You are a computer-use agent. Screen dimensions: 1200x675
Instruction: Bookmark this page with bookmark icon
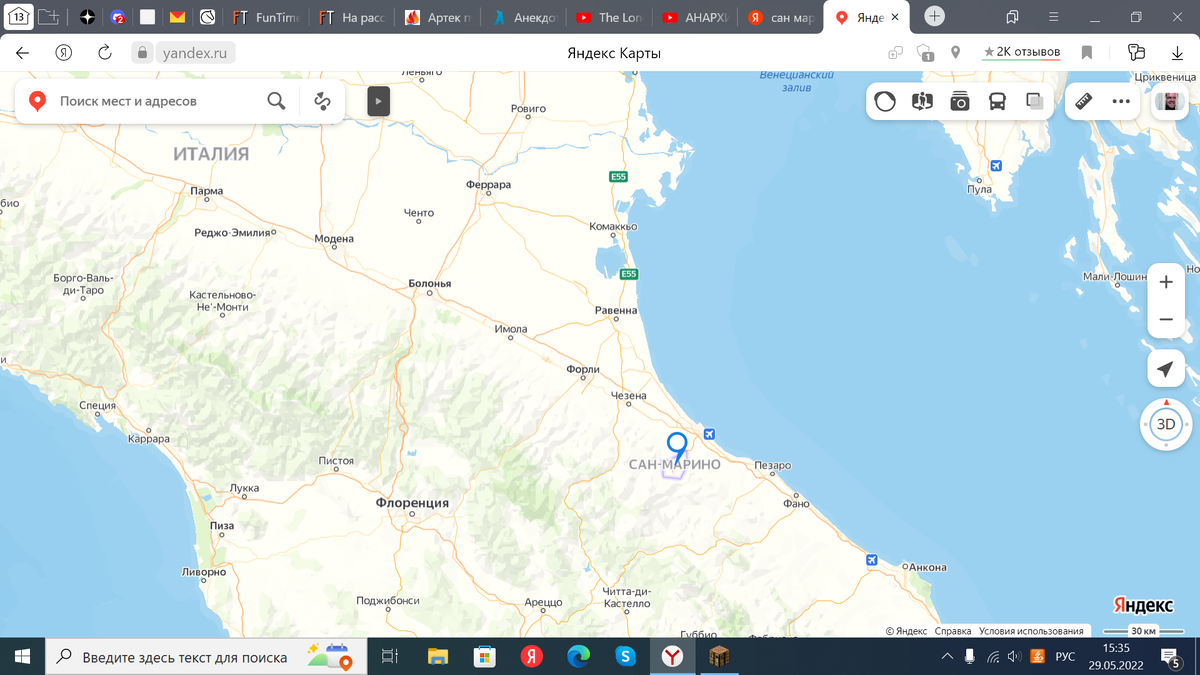(1087, 53)
